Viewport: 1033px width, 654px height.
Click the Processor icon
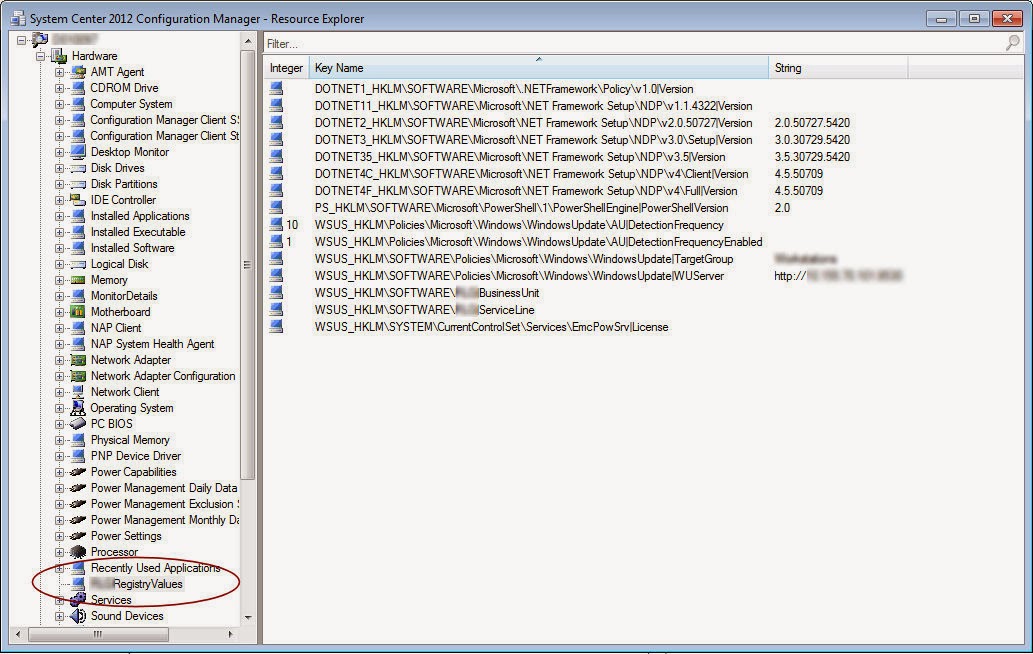click(x=78, y=552)
